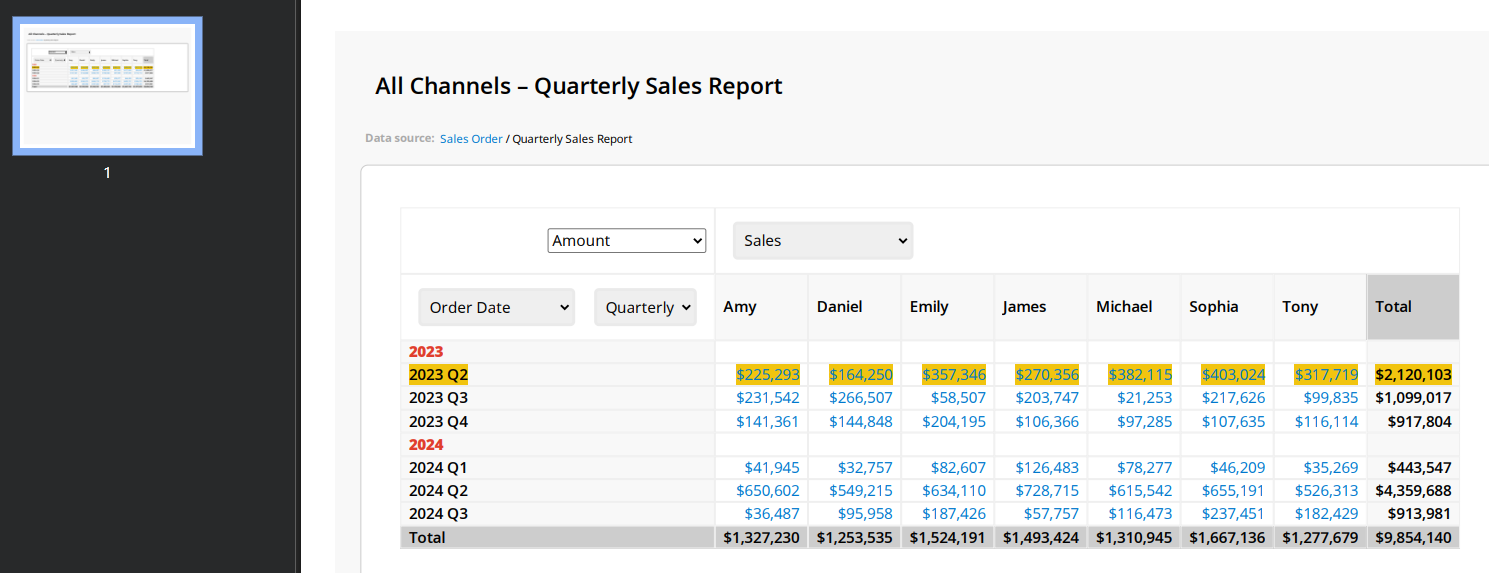Click the Sales Order data source link
Image resolution: width=1489 pixels, height=573 pixels.
coord(471,139)
